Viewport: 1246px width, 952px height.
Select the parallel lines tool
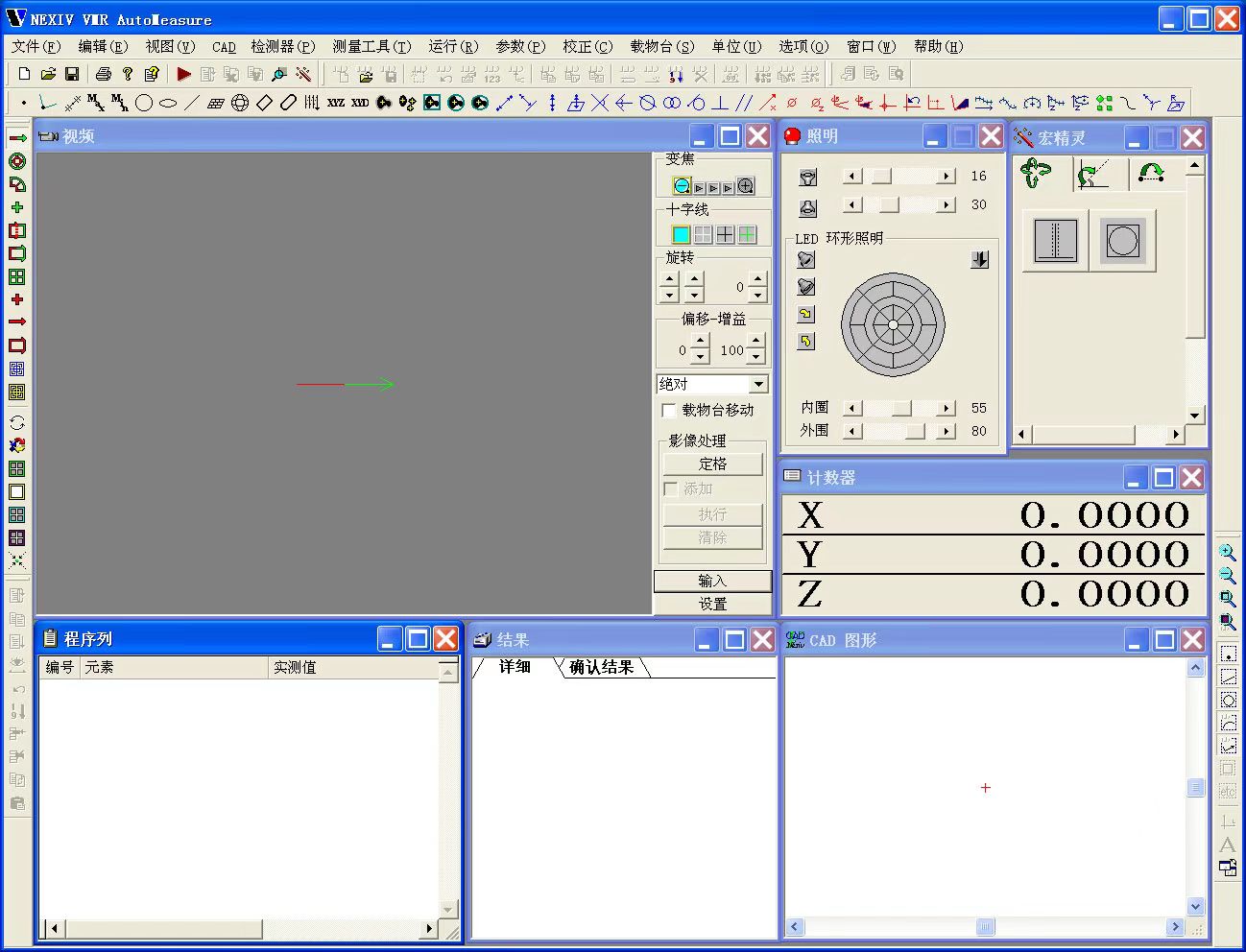coord(744,103)
